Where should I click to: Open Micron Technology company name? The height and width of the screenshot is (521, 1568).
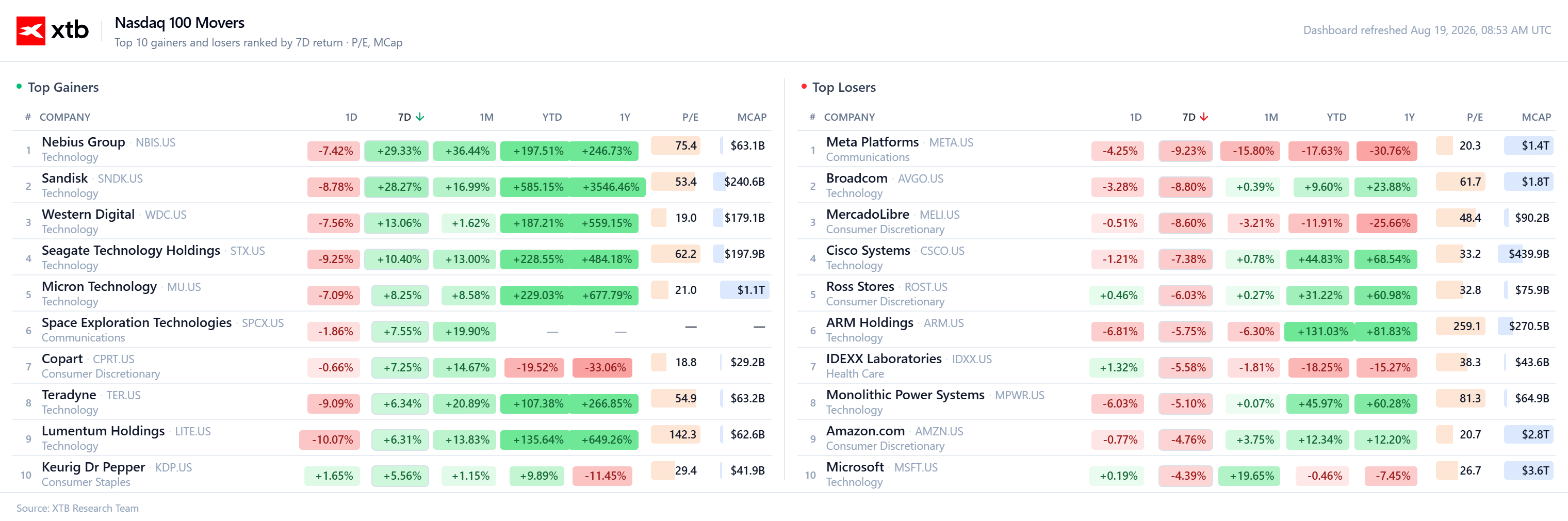pyautogui.click(x=99, y=286)
